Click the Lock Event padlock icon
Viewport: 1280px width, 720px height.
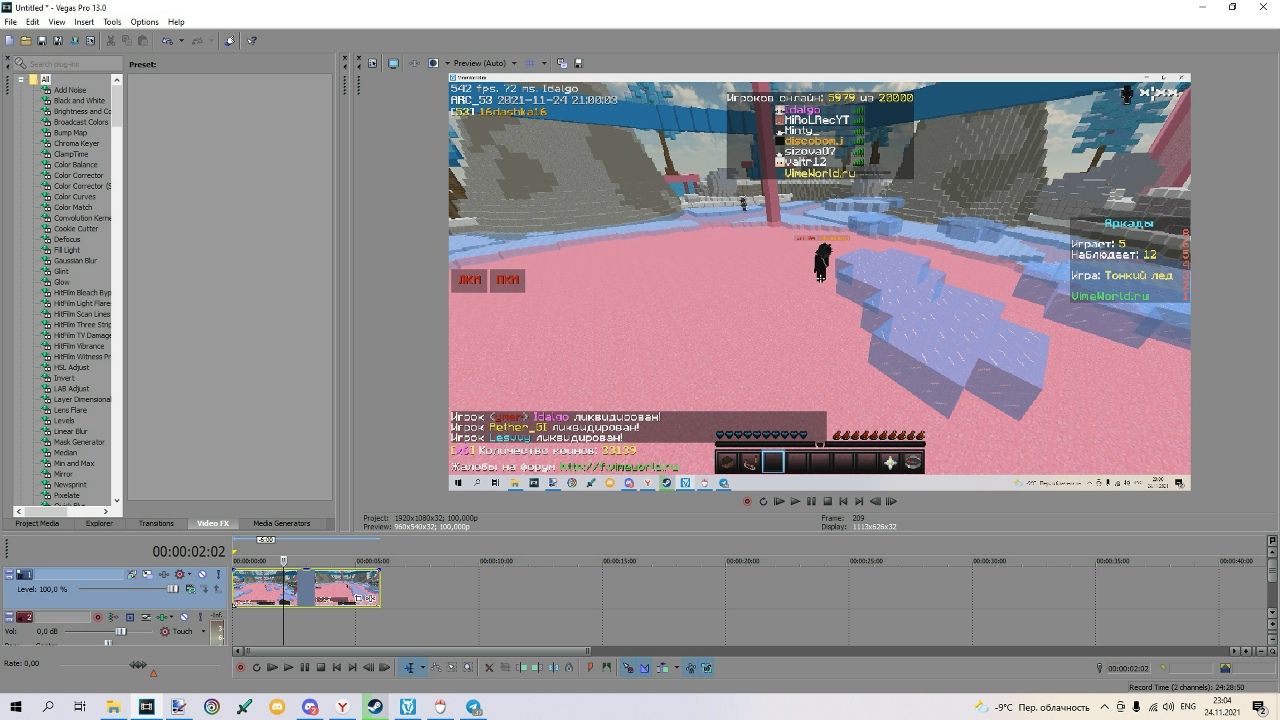569,668
